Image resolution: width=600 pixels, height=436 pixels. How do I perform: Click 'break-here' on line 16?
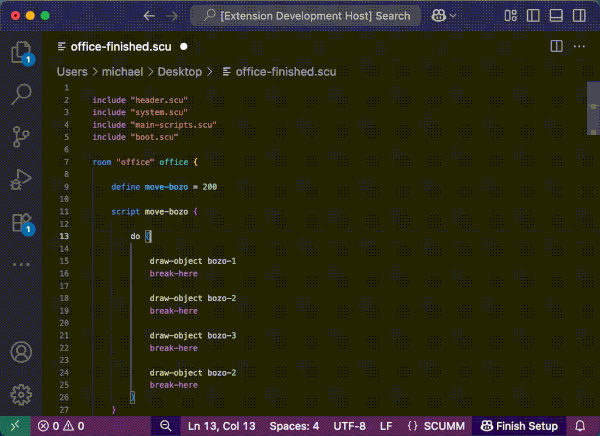tap(174, 273)
